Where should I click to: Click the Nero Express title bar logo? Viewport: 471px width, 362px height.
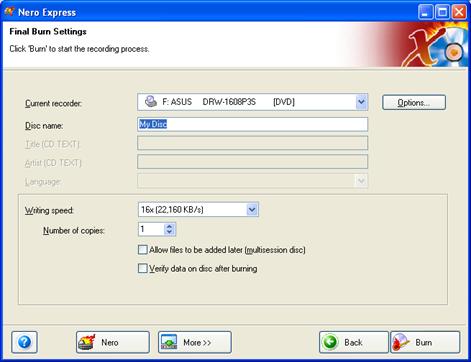(9, 12)
